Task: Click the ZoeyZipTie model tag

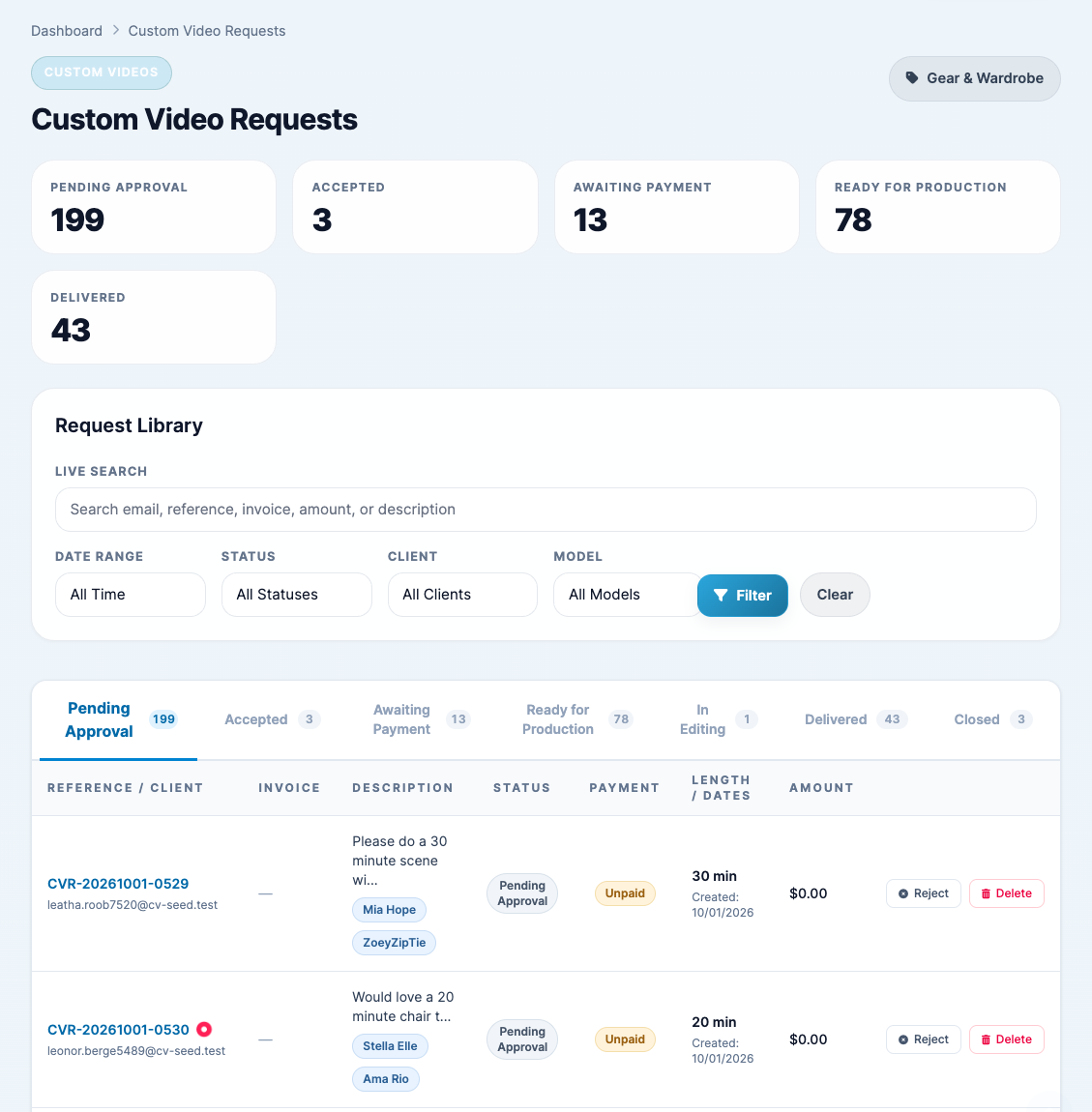Action: pos(394,943)
